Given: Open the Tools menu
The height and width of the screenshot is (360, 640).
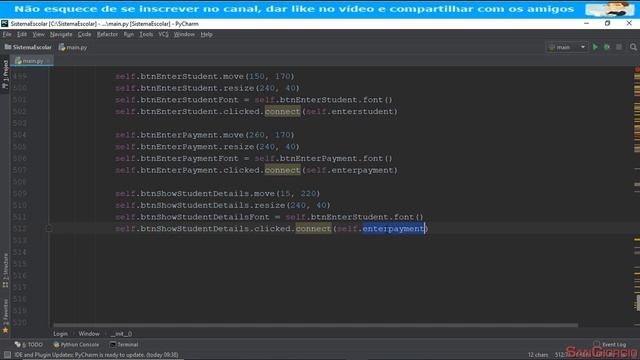Looking at the screenshot, I should [x=146, y=34].
